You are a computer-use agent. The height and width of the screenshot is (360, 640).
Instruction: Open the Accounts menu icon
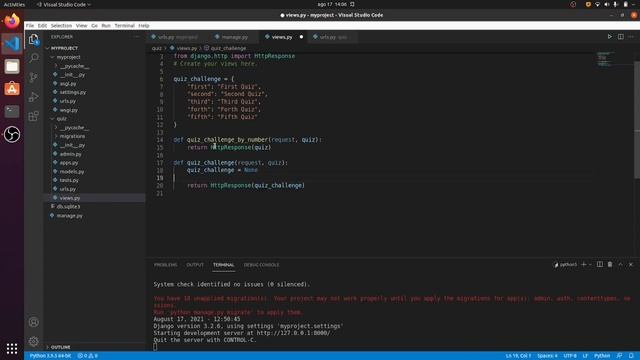pyautogui.click(x=33, y=322)
